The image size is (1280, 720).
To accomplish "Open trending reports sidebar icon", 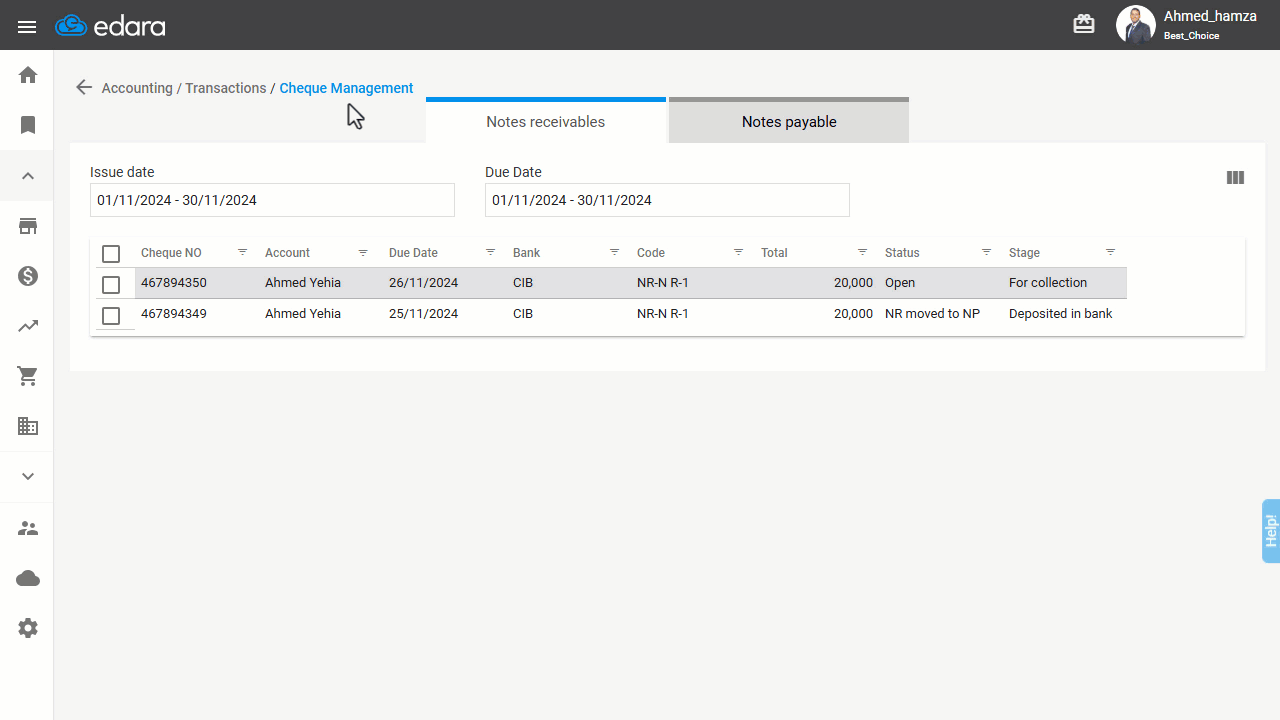I will click(x=28, y=326).
